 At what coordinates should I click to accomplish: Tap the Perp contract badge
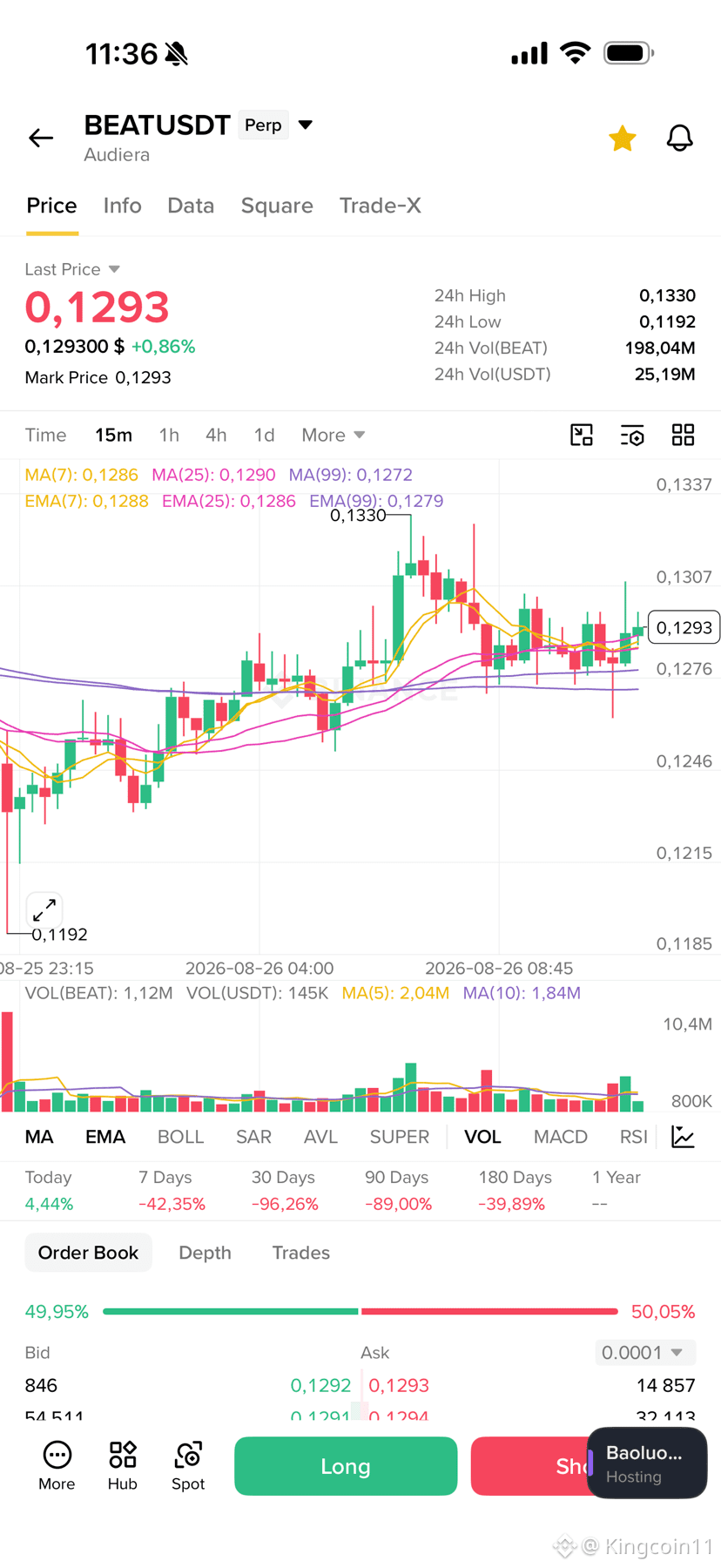point(263,125)
